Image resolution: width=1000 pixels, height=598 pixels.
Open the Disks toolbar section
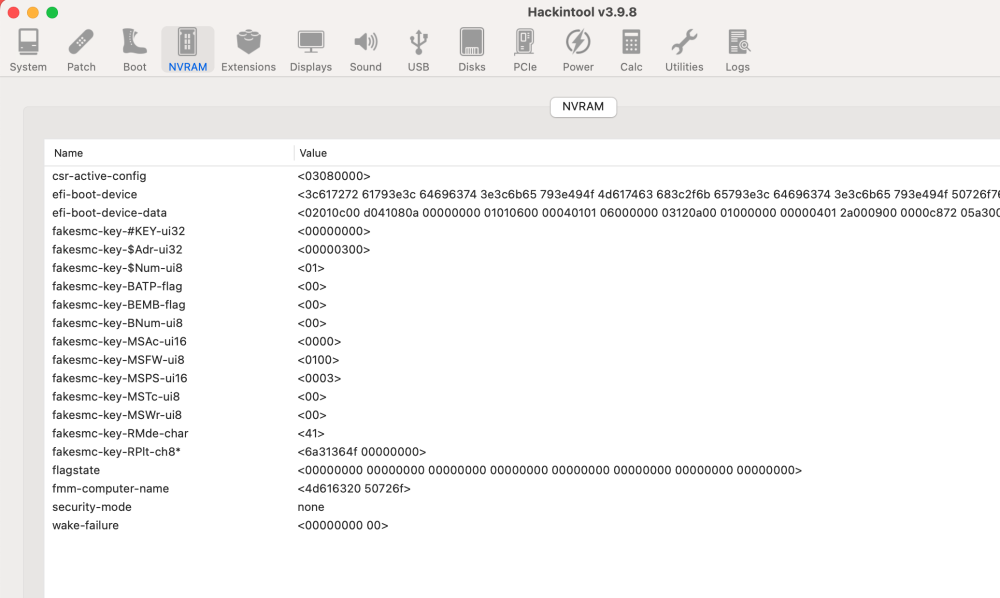tap(472, 50)
